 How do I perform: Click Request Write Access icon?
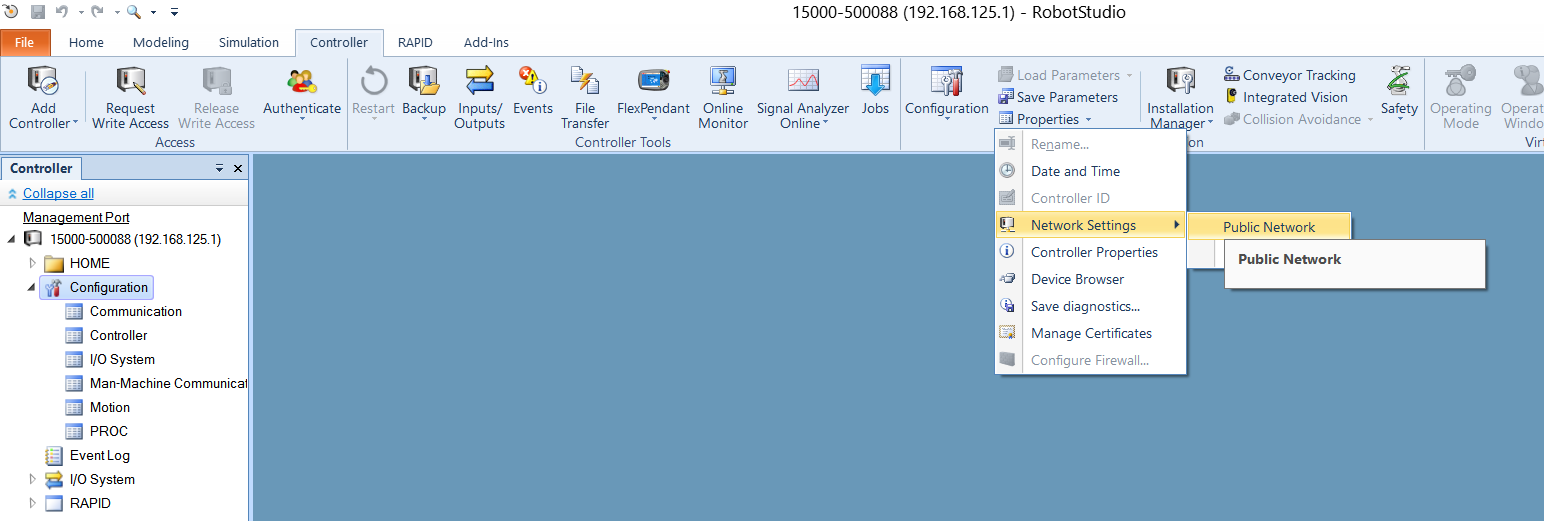pyautogui.click(x=130, y=82)
